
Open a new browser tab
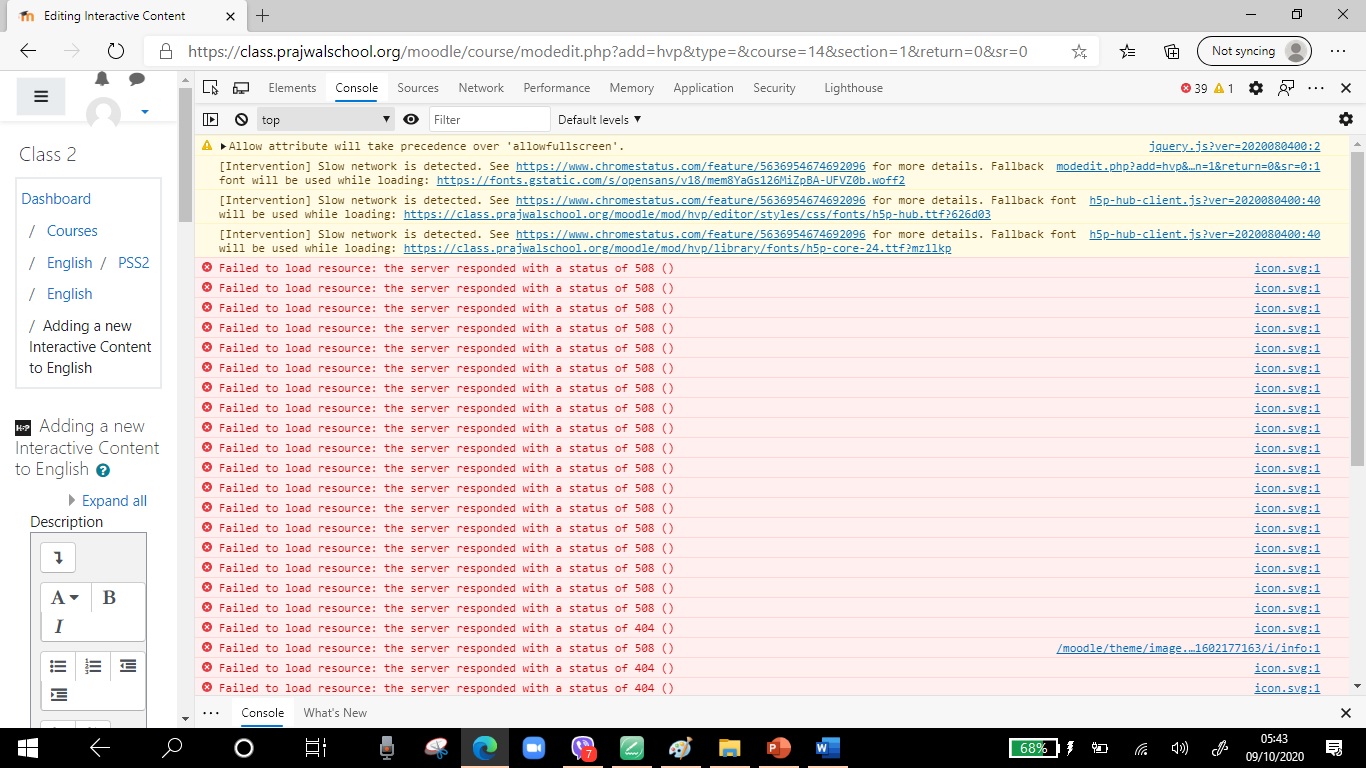click(262, 16)
